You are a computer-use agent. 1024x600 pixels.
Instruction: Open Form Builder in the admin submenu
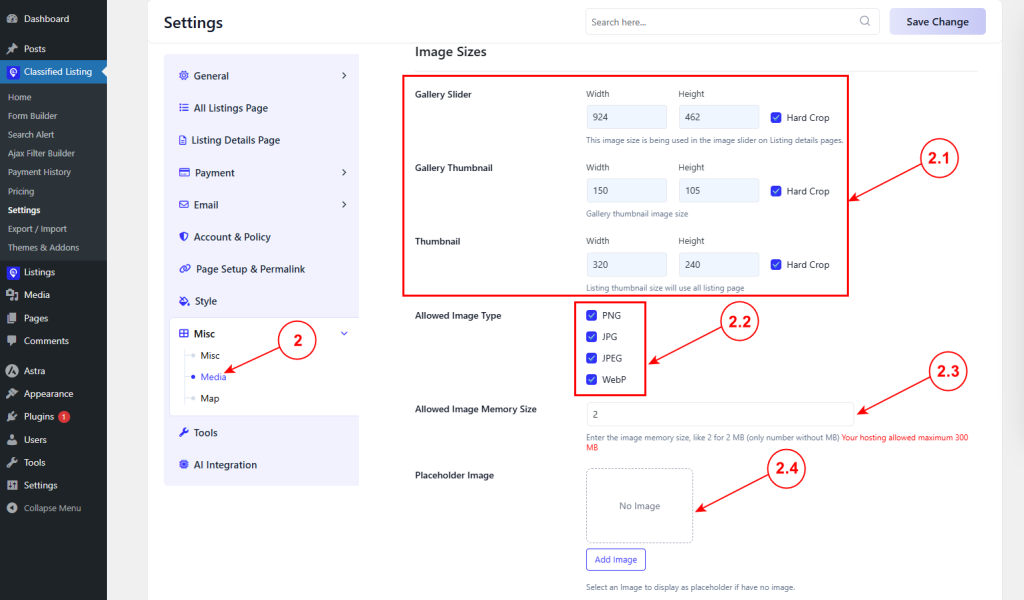tap(33, 116)
